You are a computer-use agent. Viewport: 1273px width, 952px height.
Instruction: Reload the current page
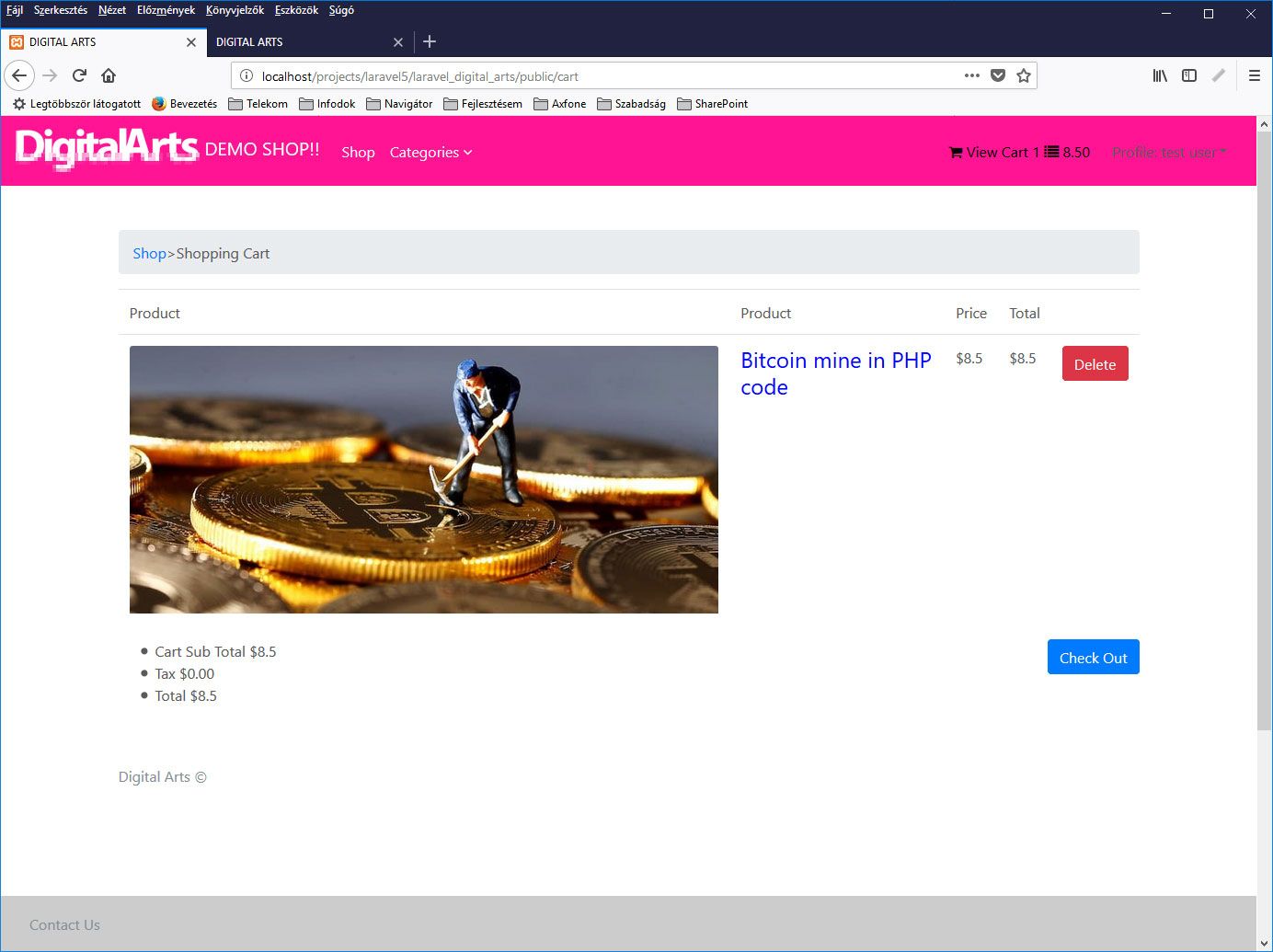pos(80,75)
